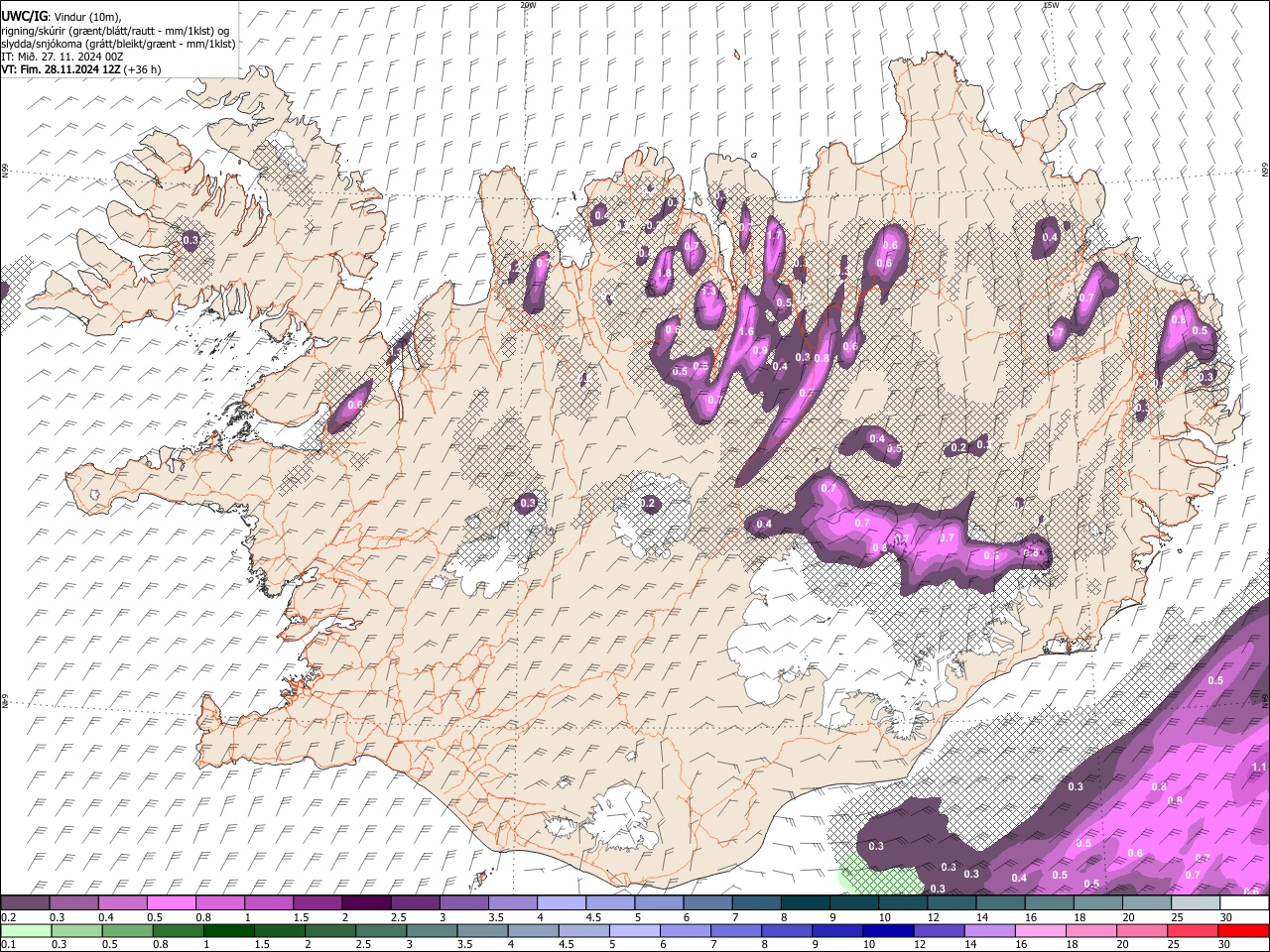The width and height of the screenshot is (1270, 952).
Task: Click the '0.6' value on Snæfellsnes snow patch
Action: (x=355, y=406)
